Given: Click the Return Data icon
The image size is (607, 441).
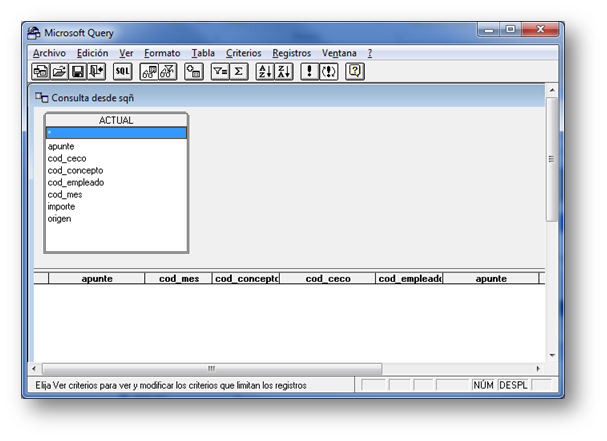Looking at the screenshot, I should (96, 72).
